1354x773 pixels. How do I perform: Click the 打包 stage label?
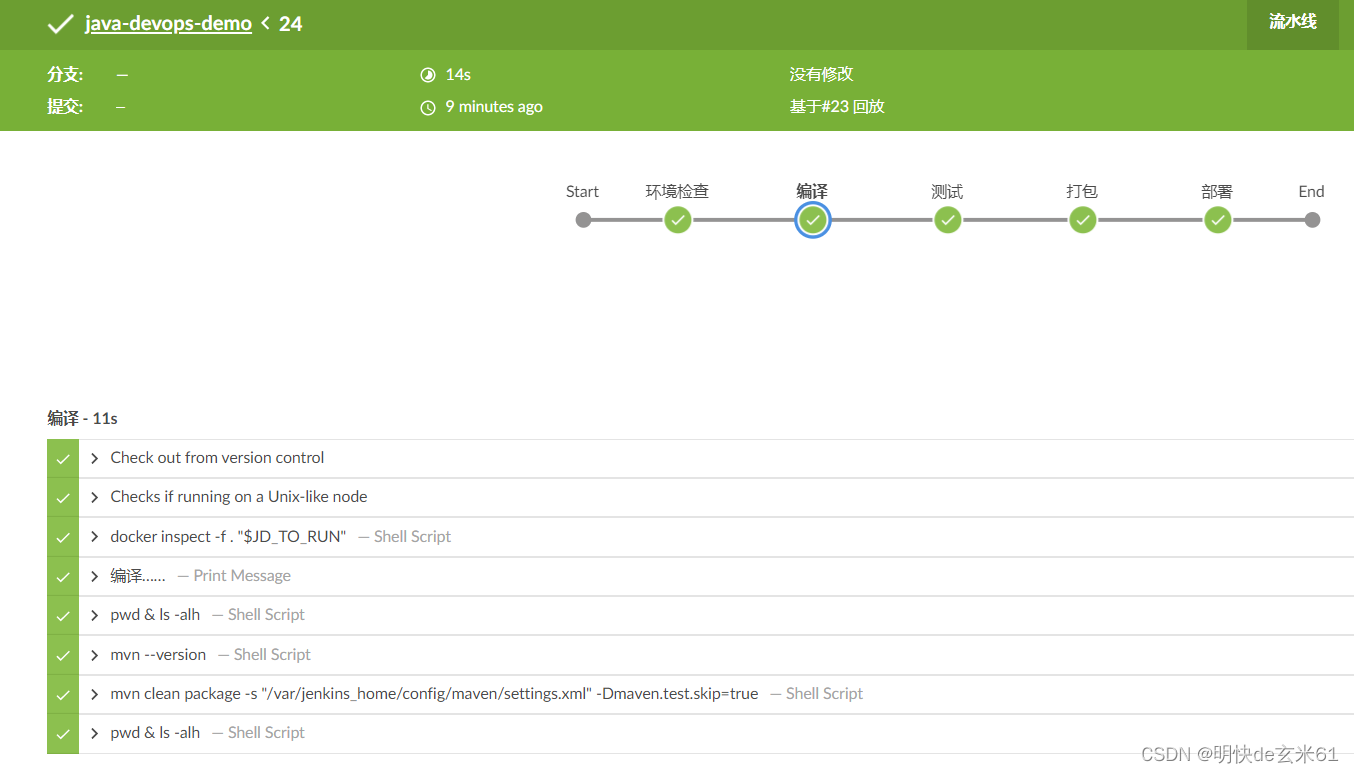(x=1082, y=191)
